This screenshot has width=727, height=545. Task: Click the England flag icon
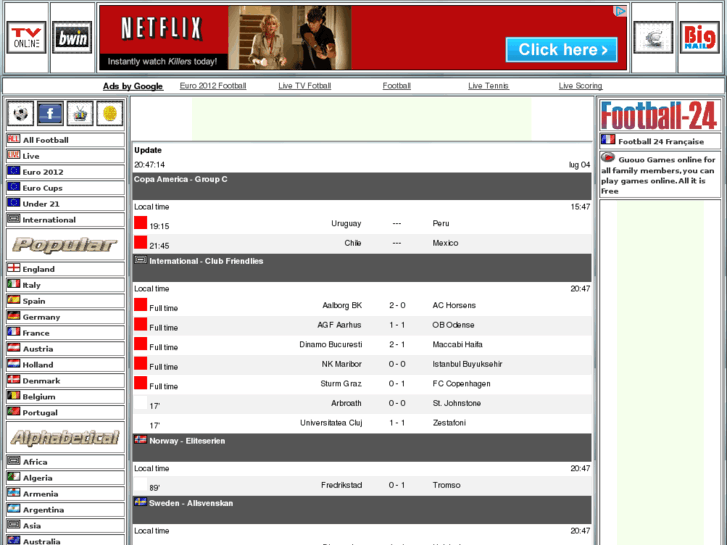tap(13, 268)
